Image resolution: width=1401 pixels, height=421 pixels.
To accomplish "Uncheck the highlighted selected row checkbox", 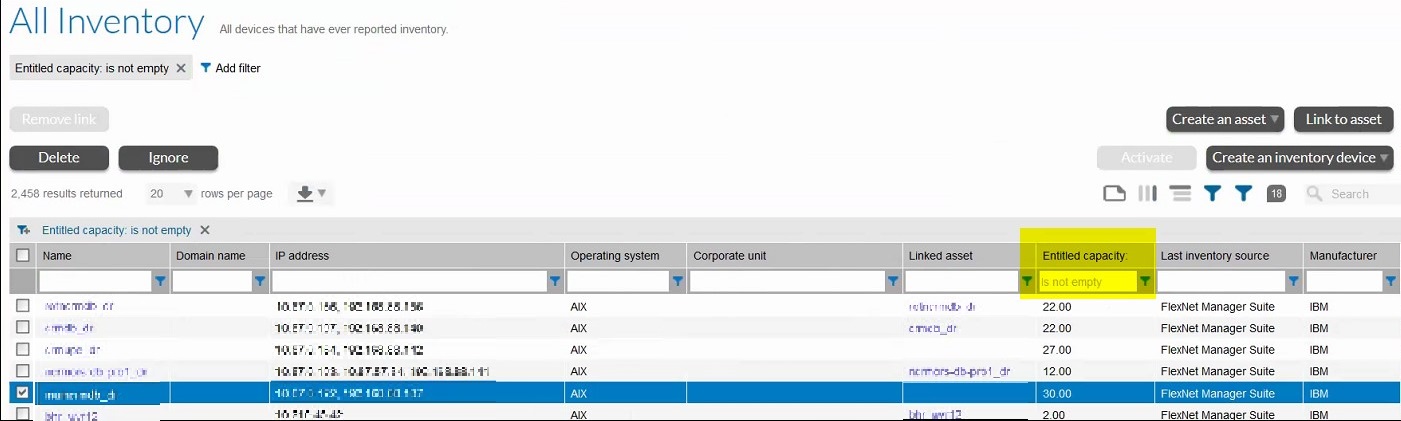I will [23, 393].
